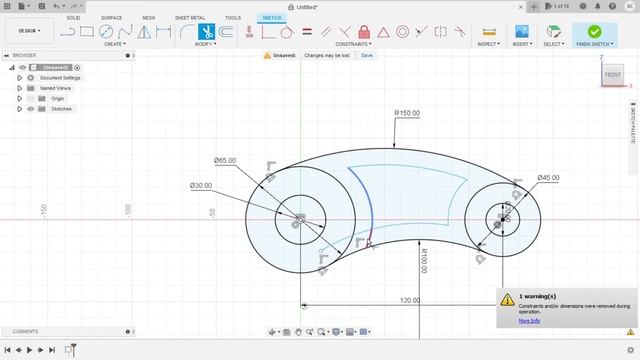640x360 pixels.
Task: Click the Insert image icon
Action: (x=522, y=31)
